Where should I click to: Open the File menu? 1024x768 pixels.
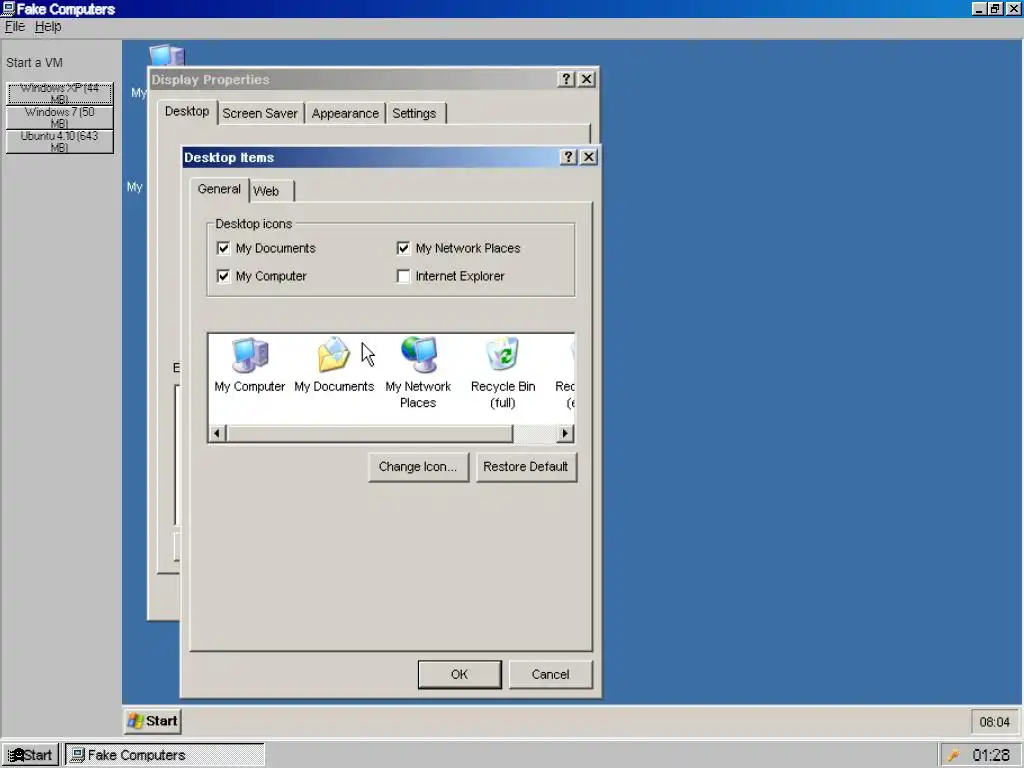15,27
